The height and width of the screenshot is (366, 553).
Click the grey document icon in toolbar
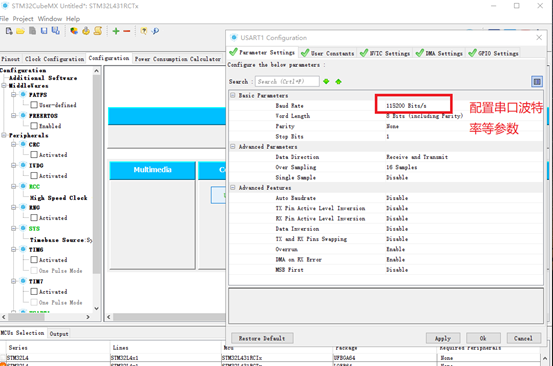(32, 31)
